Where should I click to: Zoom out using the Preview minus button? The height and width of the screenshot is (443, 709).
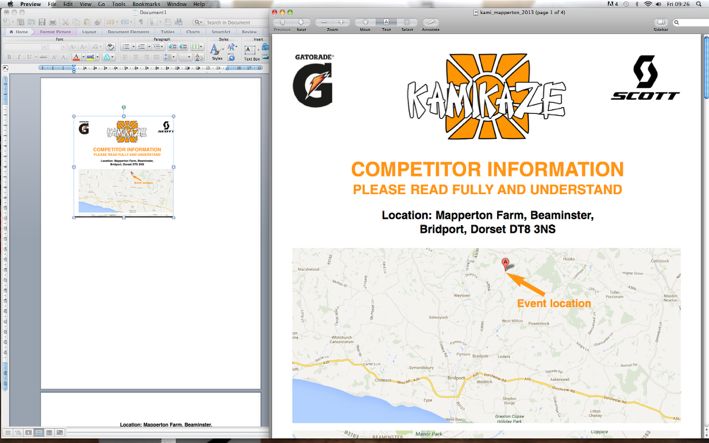324,22
